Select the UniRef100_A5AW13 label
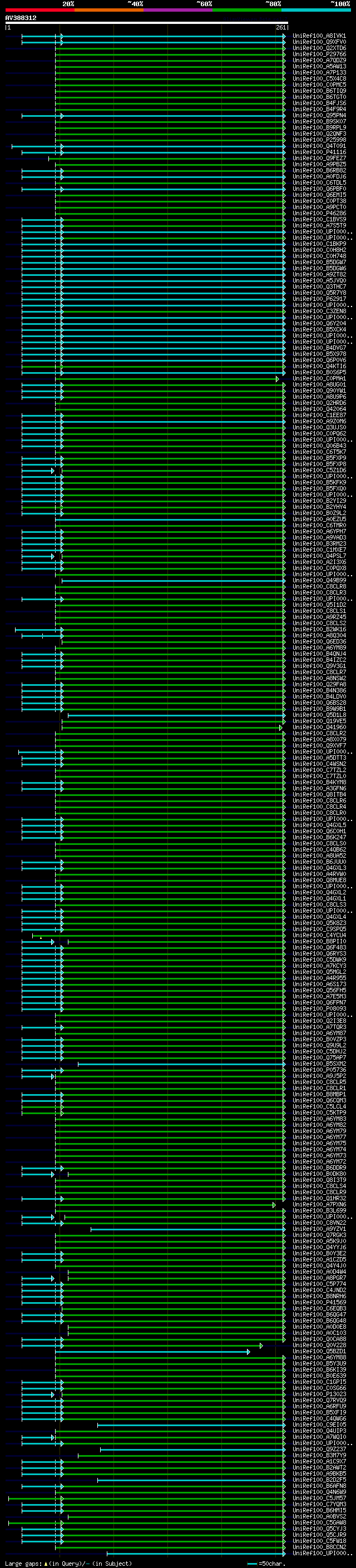The height and width of the screenshot is (1568, 356). [319, 66]
